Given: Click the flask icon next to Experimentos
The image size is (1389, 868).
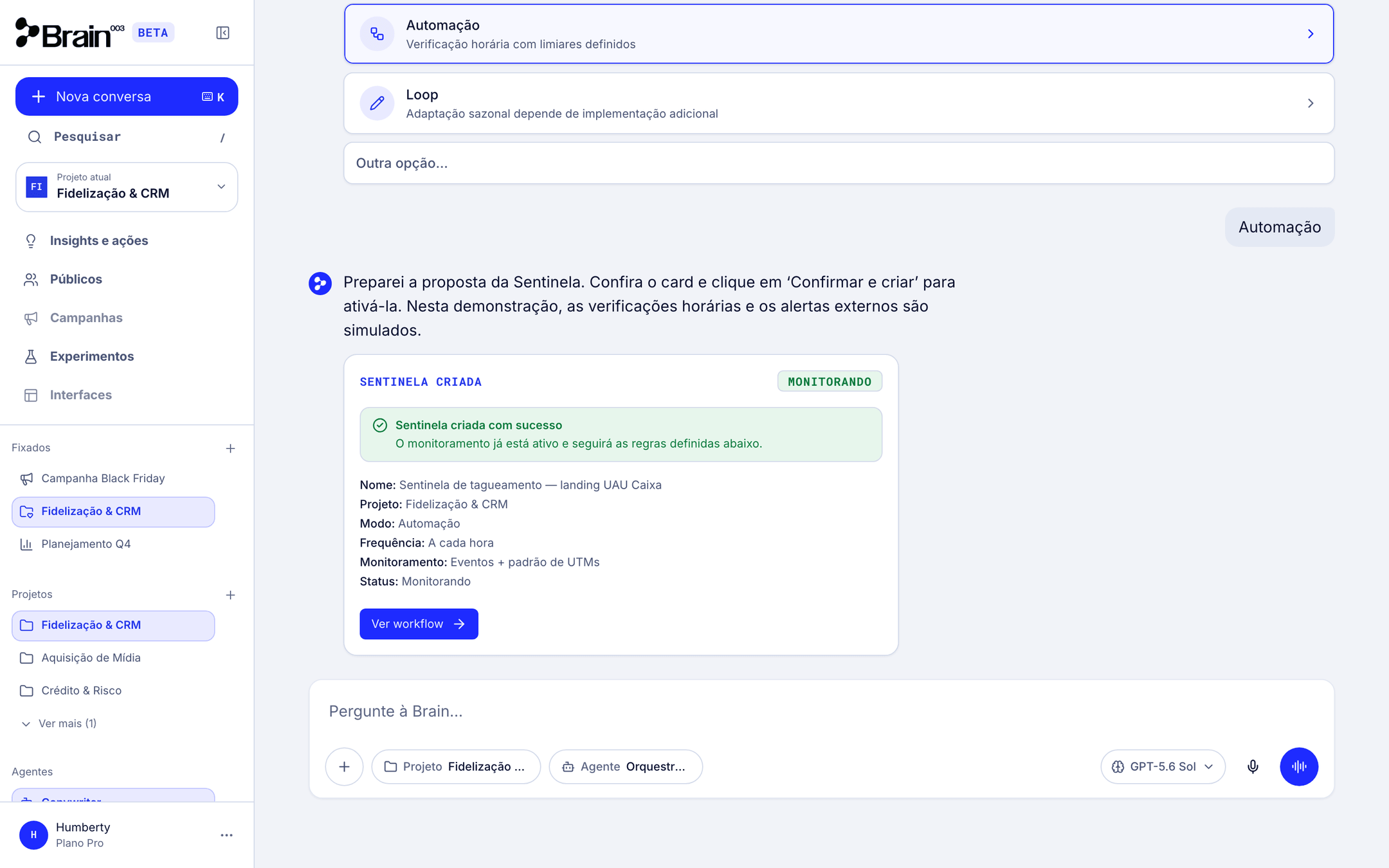Looking at the screenshot, I should [31, 357].
